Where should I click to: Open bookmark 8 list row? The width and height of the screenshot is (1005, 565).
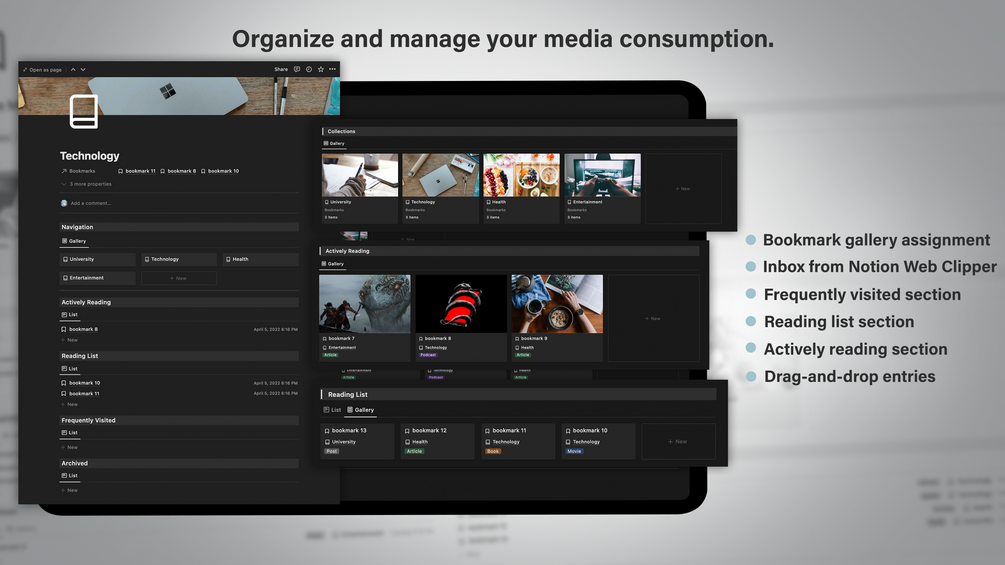pyautogui.click(x=179, y=329)
